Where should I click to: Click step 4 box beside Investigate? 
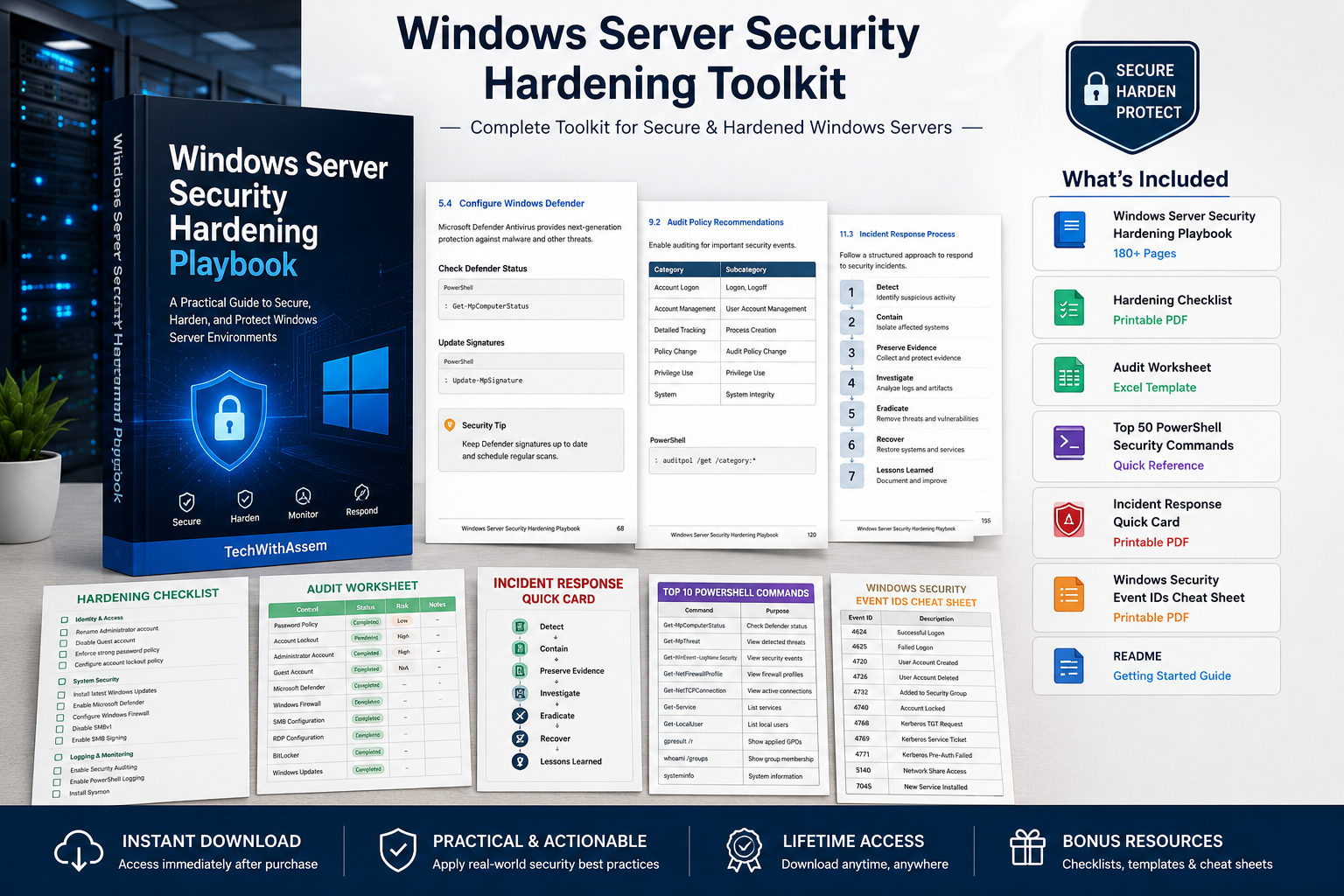pos(851,383)
